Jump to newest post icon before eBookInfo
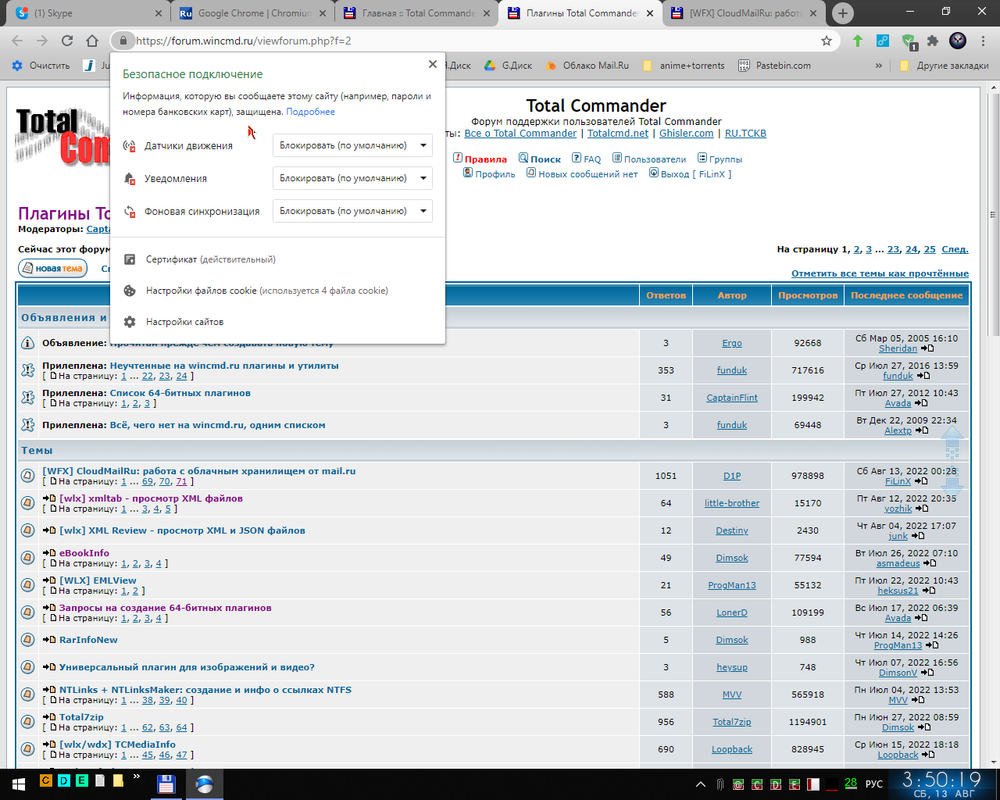This screenshot has width=1000, height=800. point(49,553)
